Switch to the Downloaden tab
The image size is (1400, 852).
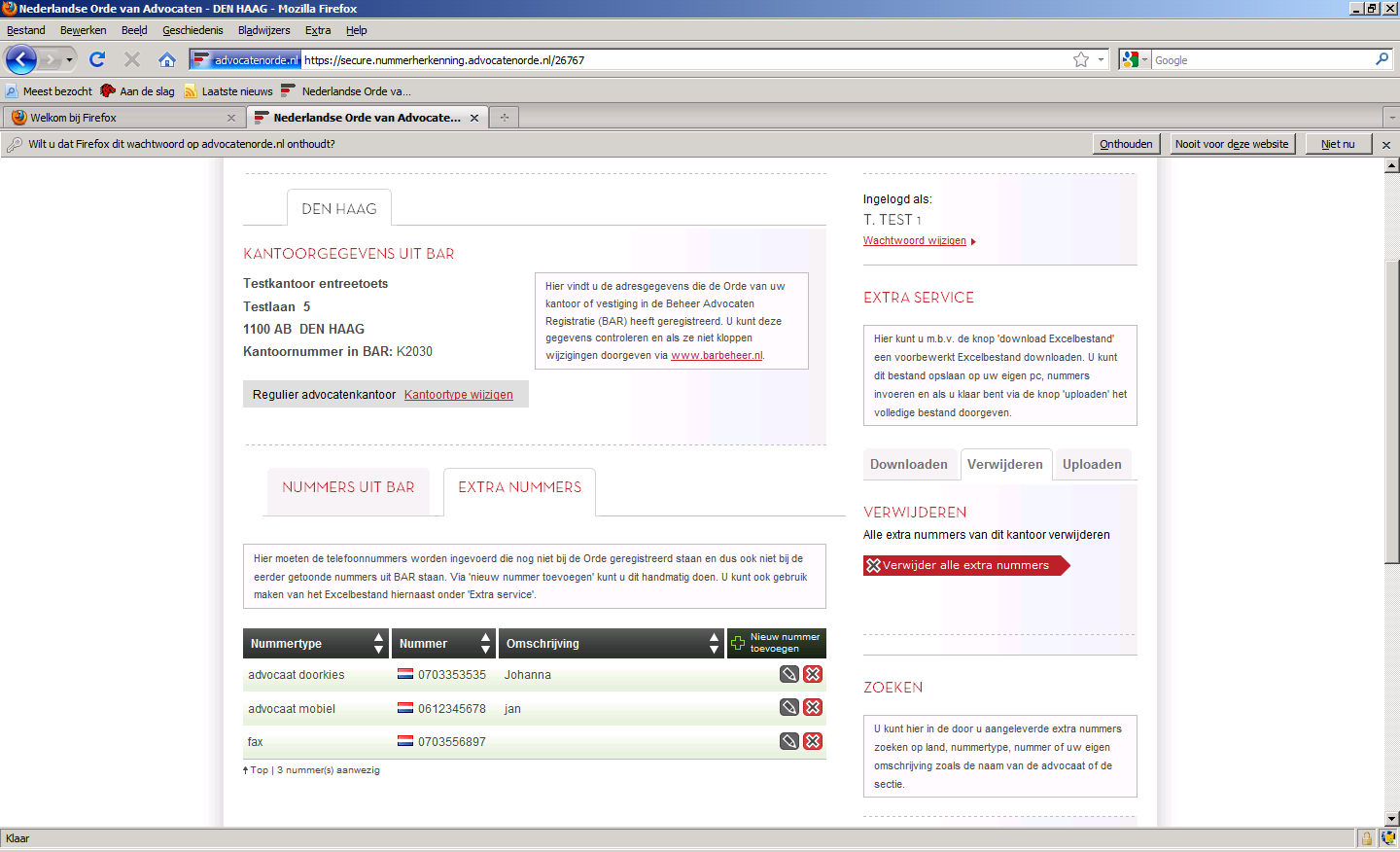pyautogui.click(x=909, y=464)
